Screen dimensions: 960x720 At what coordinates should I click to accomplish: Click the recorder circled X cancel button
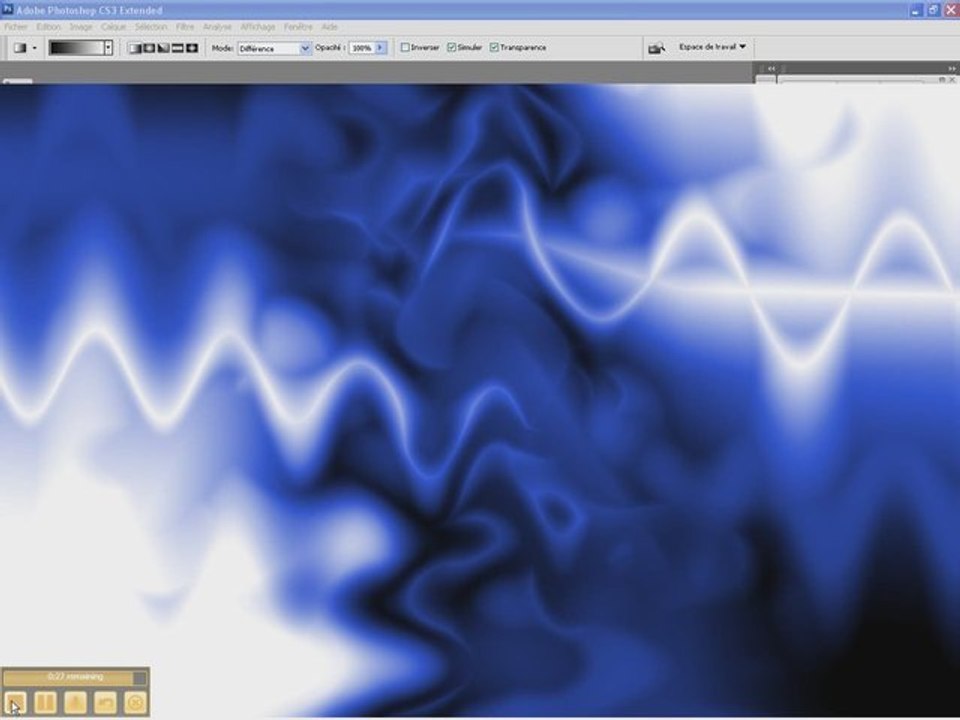coord(136,702)
